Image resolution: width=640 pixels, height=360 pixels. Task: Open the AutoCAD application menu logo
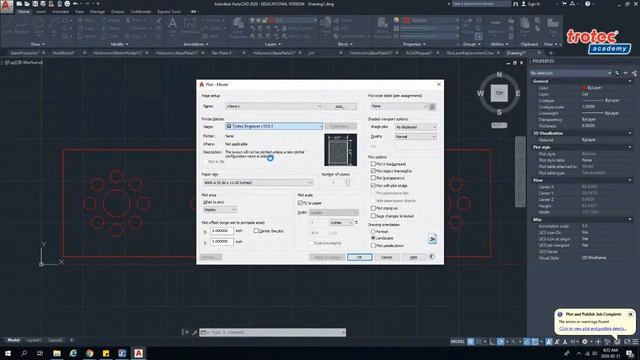point(6,7)
